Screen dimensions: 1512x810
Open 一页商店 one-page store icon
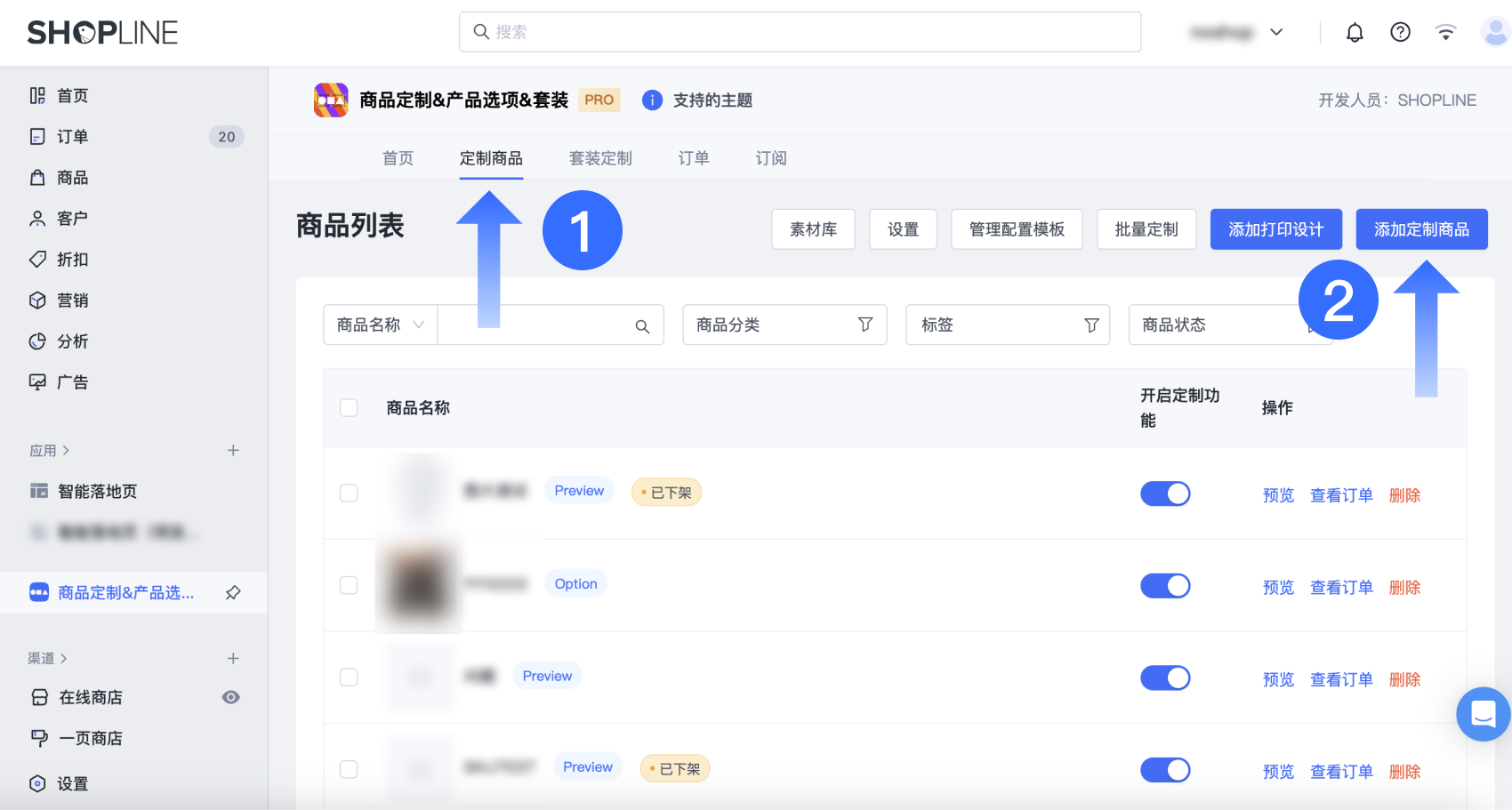click(39, 738)
